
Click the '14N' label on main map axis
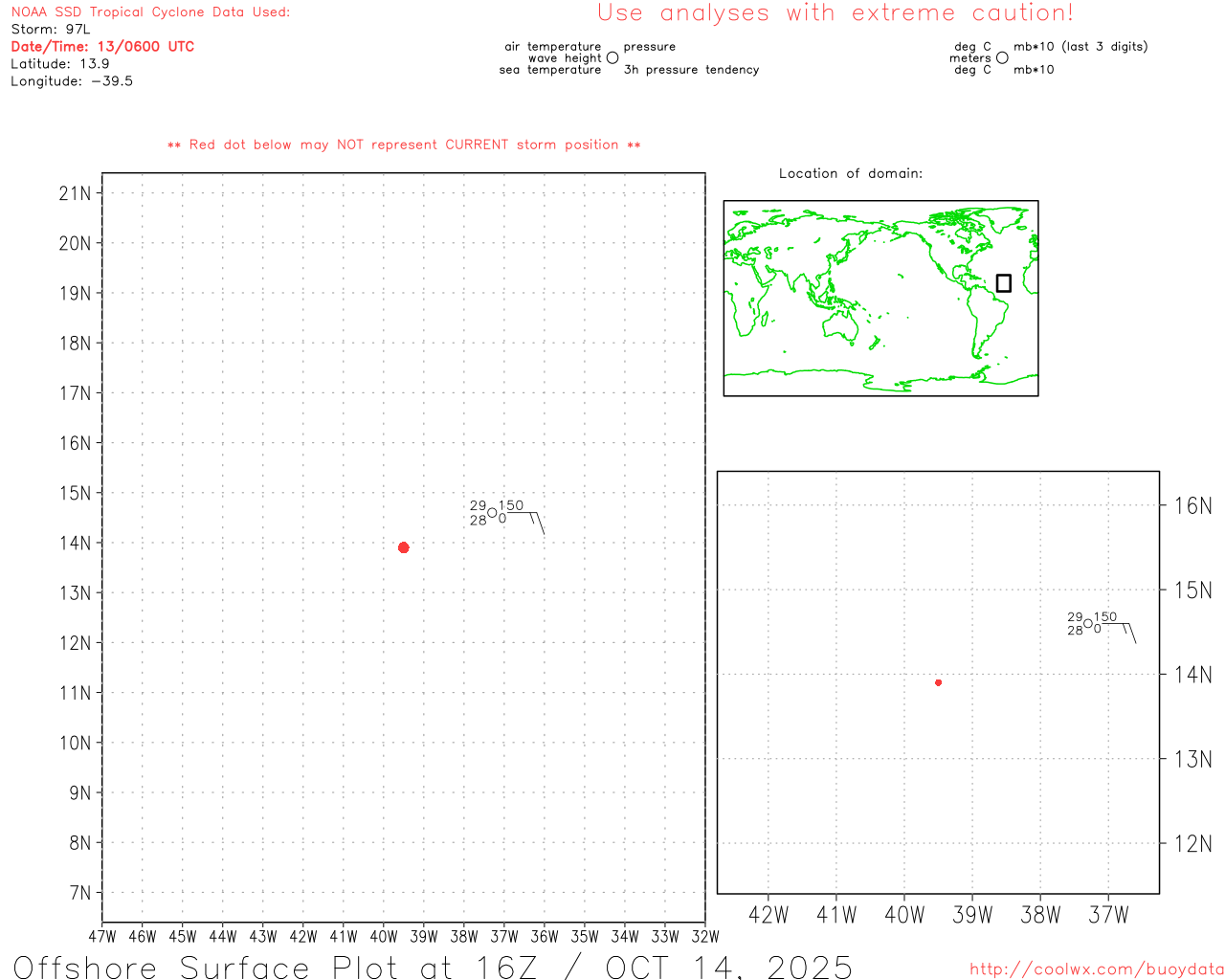(x=75, y=544)
